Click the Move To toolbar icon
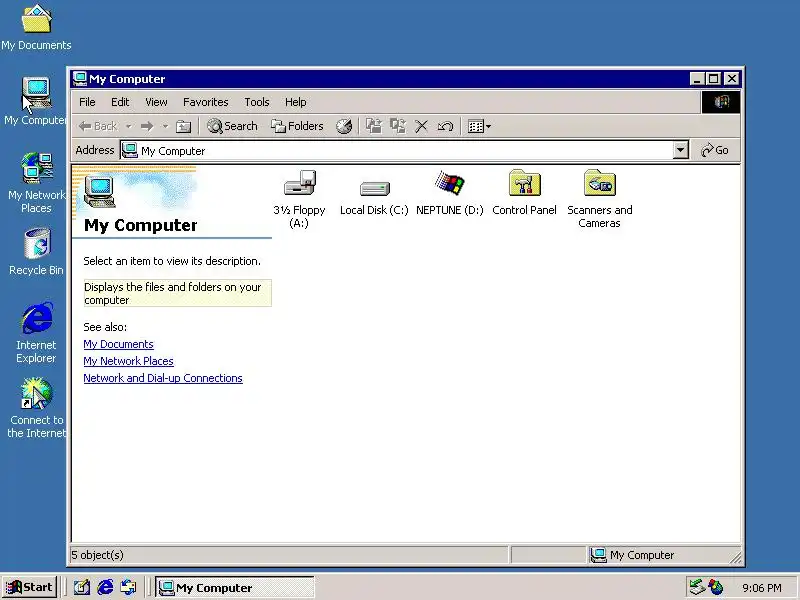Viewport: 800px width, 600px height. (374, 126)
